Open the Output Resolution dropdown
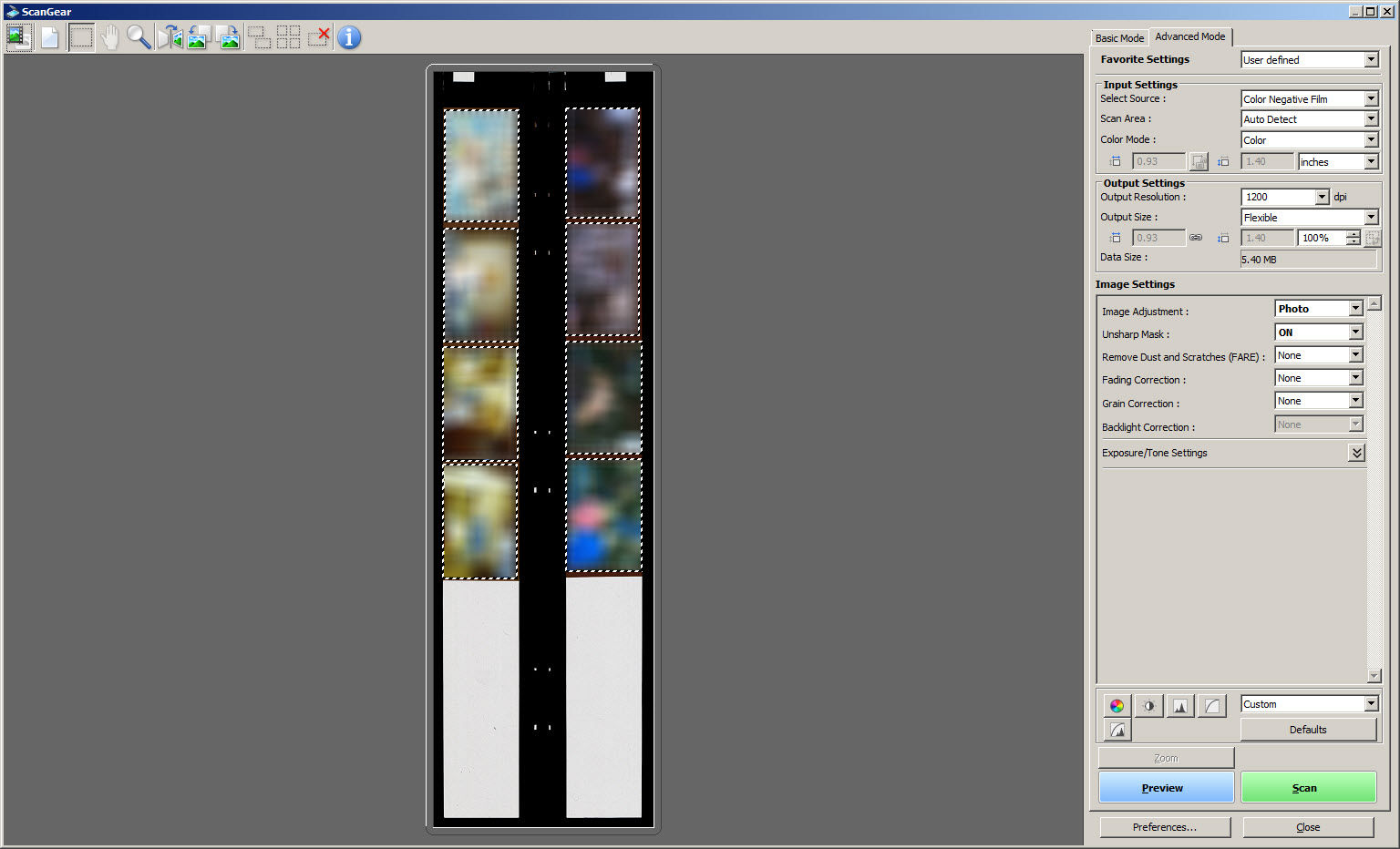This screenshot has height=849, width=1400. coord(1285,197)
